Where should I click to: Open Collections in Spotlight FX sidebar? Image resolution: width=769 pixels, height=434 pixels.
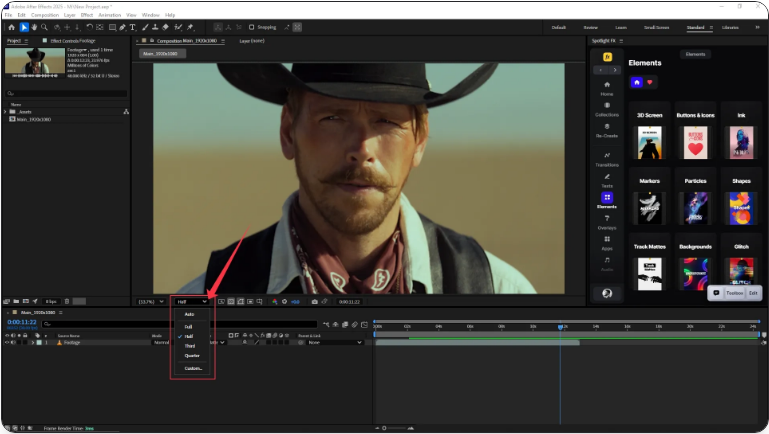(607, 109)
